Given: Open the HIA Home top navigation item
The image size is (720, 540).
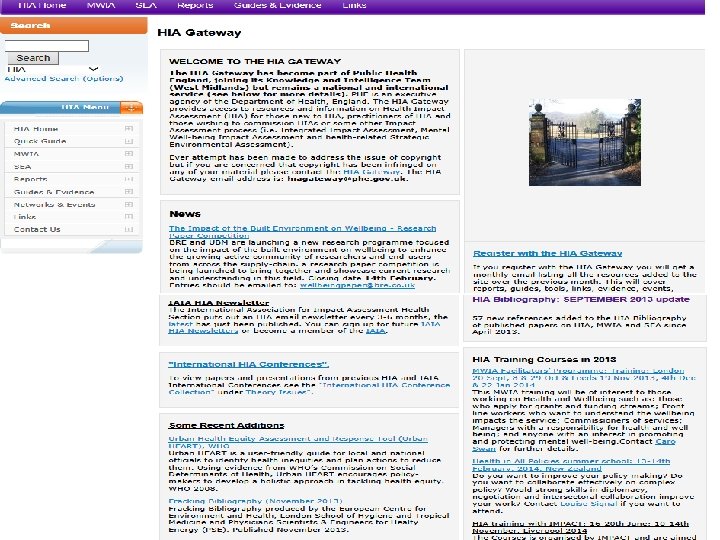Looking at the screenshot, I should [x=41, y=5].
